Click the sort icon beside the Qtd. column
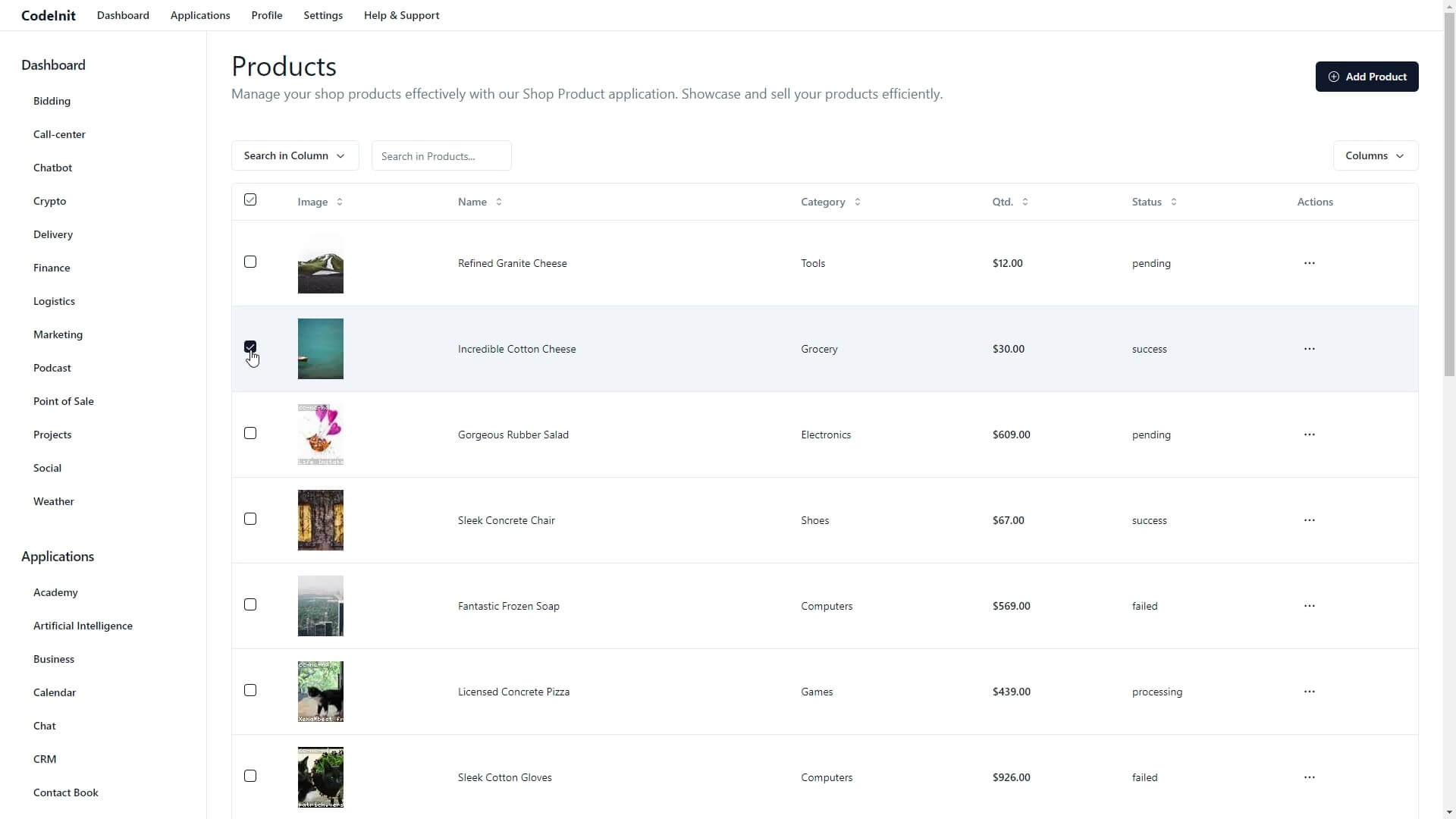Viewport: 1456px width, 819px height. (1025, 202)
